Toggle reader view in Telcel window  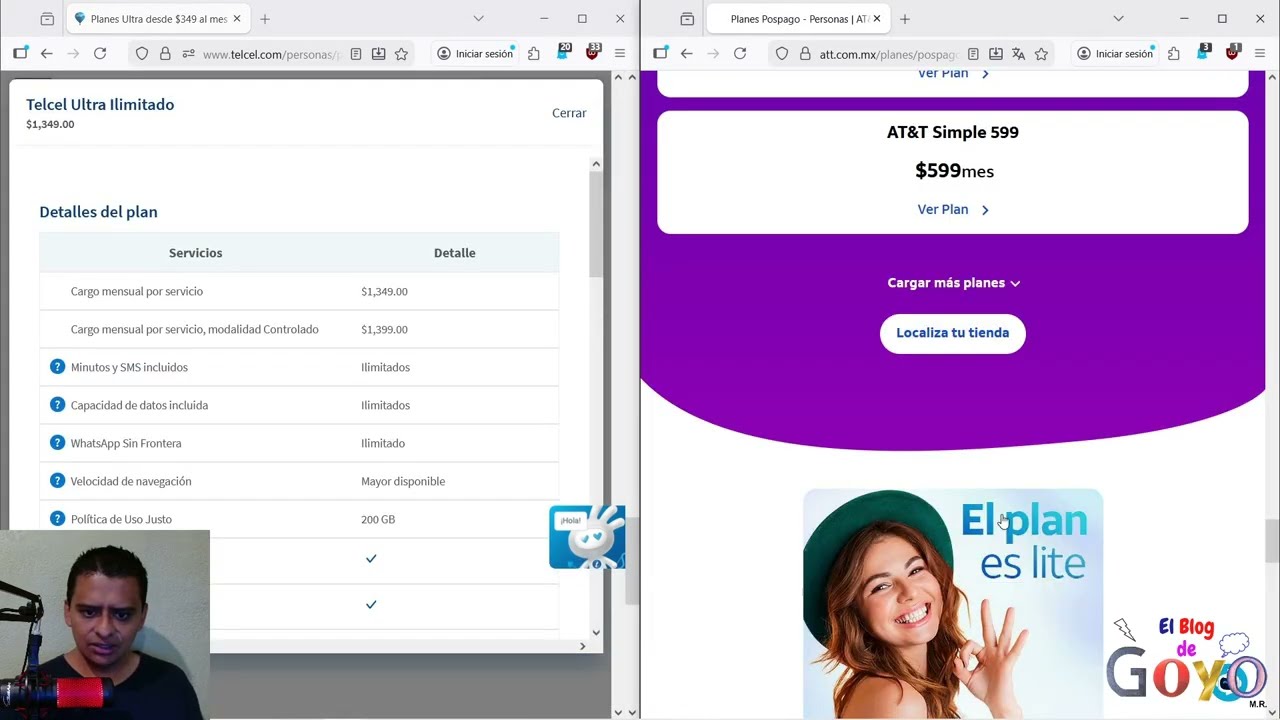[x=355, y=54]
